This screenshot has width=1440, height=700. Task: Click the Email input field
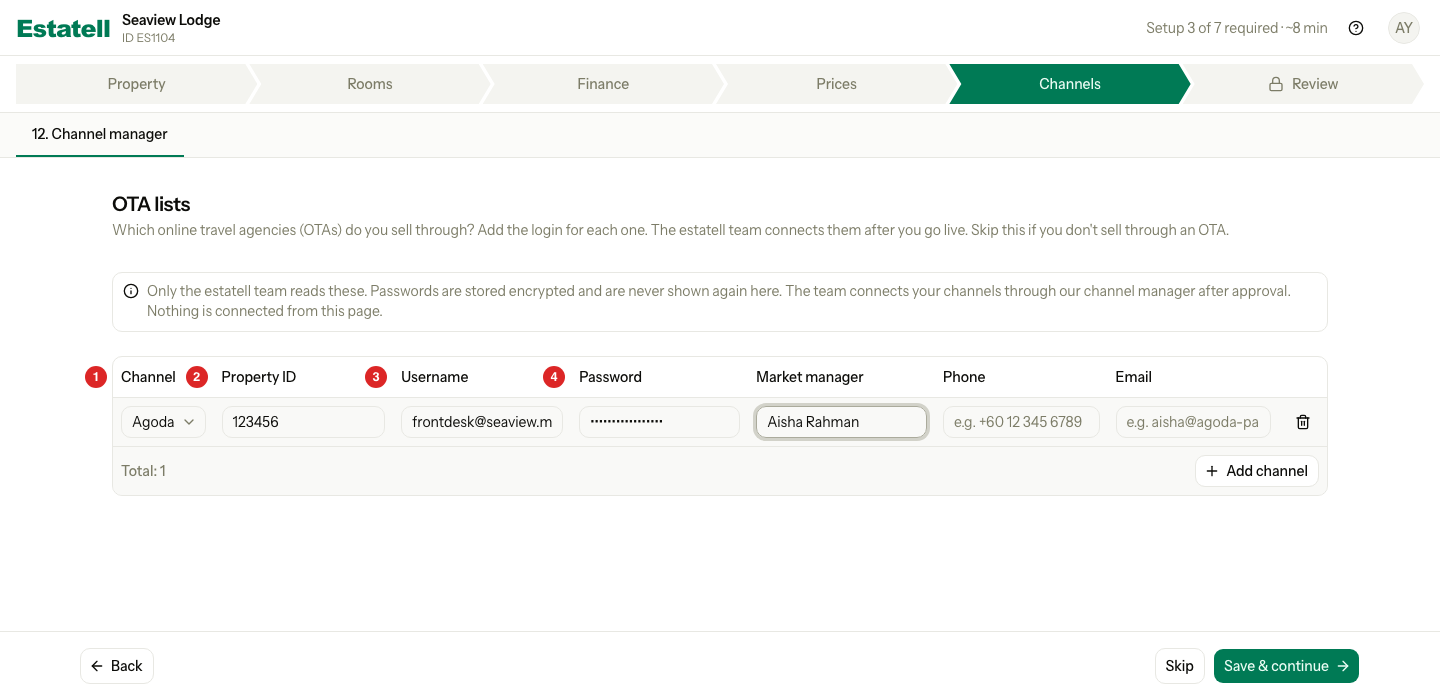coord(1193,422)
